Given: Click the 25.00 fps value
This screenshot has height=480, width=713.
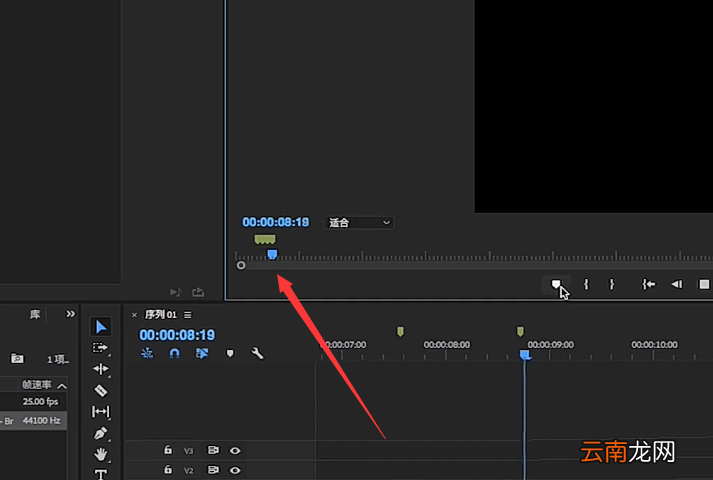Looking at the screenshot, I should click(x=40, y=401).
